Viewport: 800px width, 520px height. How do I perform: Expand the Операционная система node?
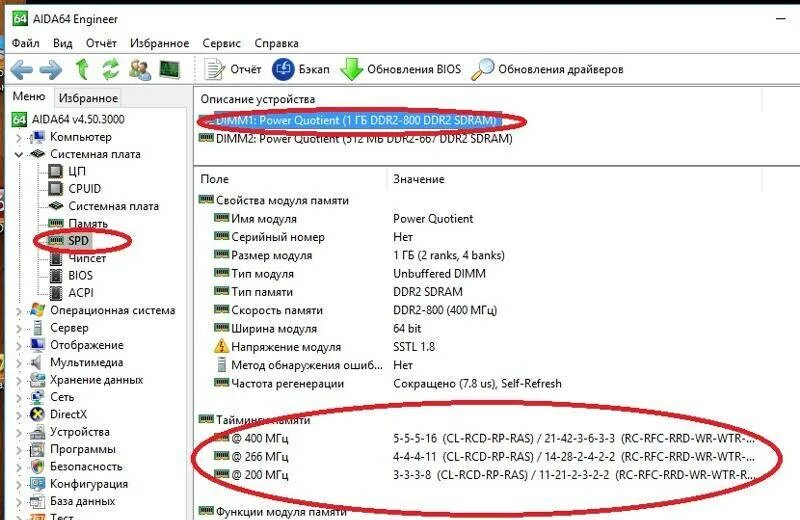click(19, 311)
